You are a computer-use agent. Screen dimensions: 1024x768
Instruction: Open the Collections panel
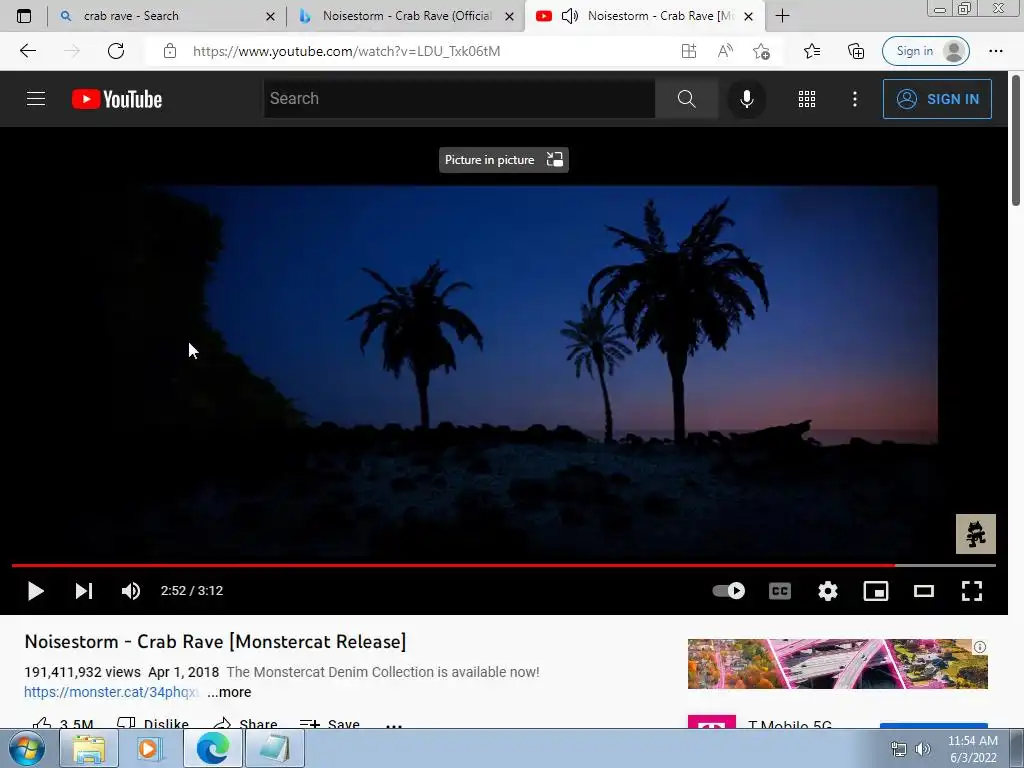click(856, 51)
